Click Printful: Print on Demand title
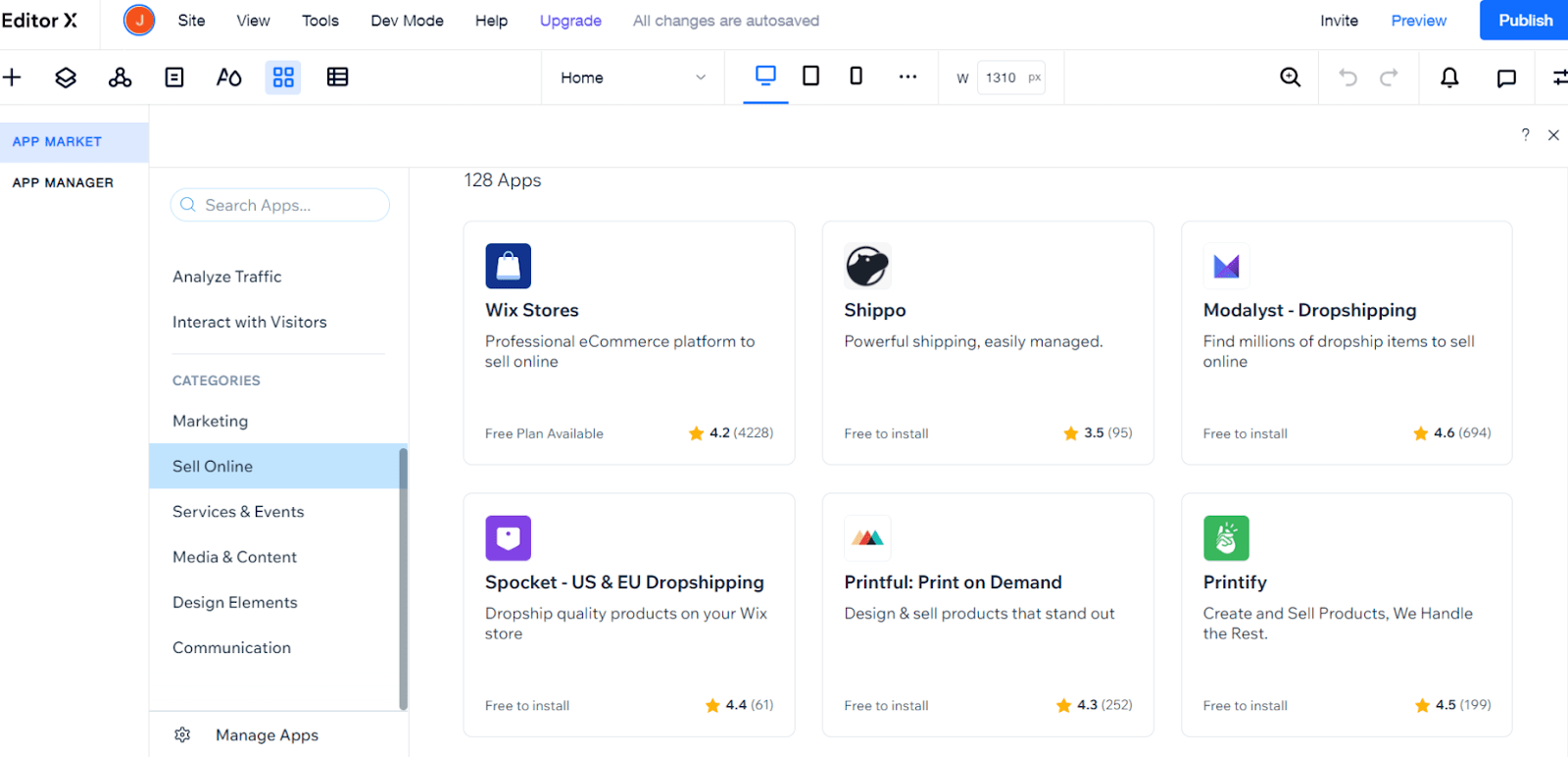Image resolution: width=1568 pixels, height=757 pixels. coord(953,581)
